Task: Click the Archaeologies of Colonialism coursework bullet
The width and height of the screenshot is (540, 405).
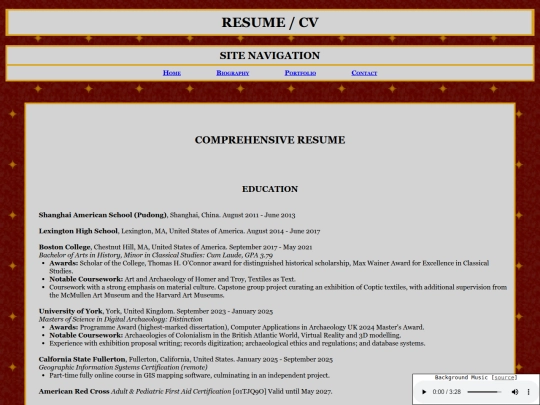Action: pyautogui.click(x=225, y=335)
